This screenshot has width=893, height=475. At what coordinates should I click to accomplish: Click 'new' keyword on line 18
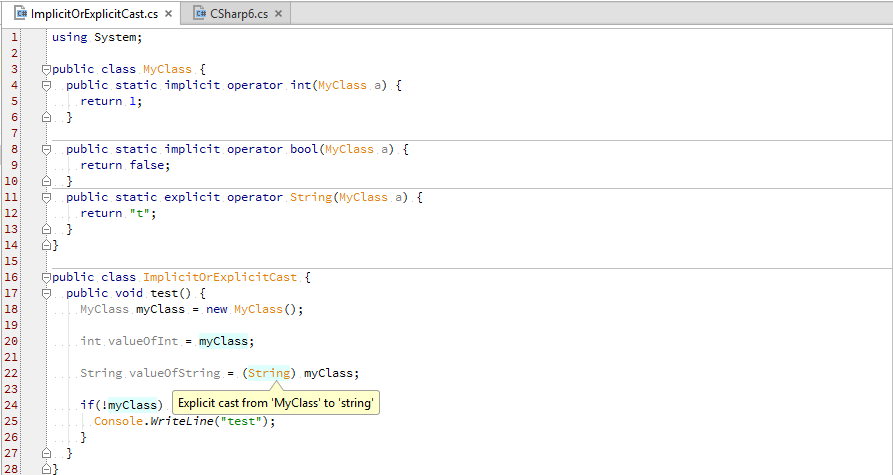click(216, 309)
